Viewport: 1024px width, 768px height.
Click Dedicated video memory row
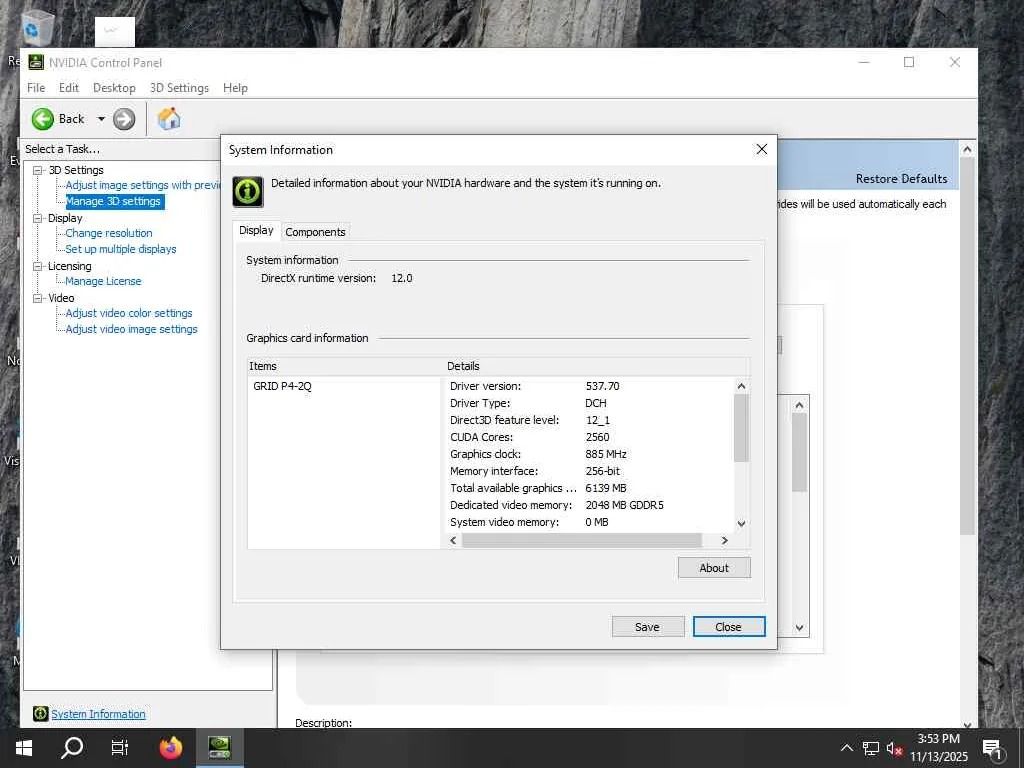[590, 505]
